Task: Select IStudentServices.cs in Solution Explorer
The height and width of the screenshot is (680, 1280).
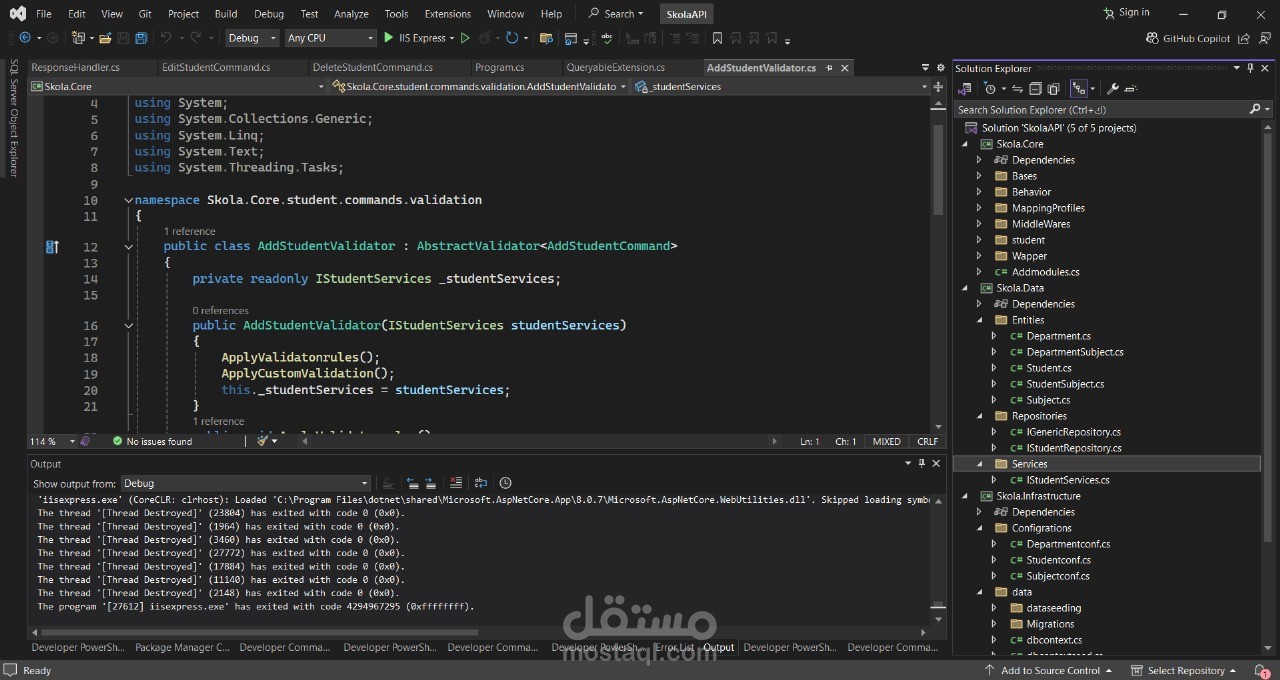Action: pos(1067,480)
